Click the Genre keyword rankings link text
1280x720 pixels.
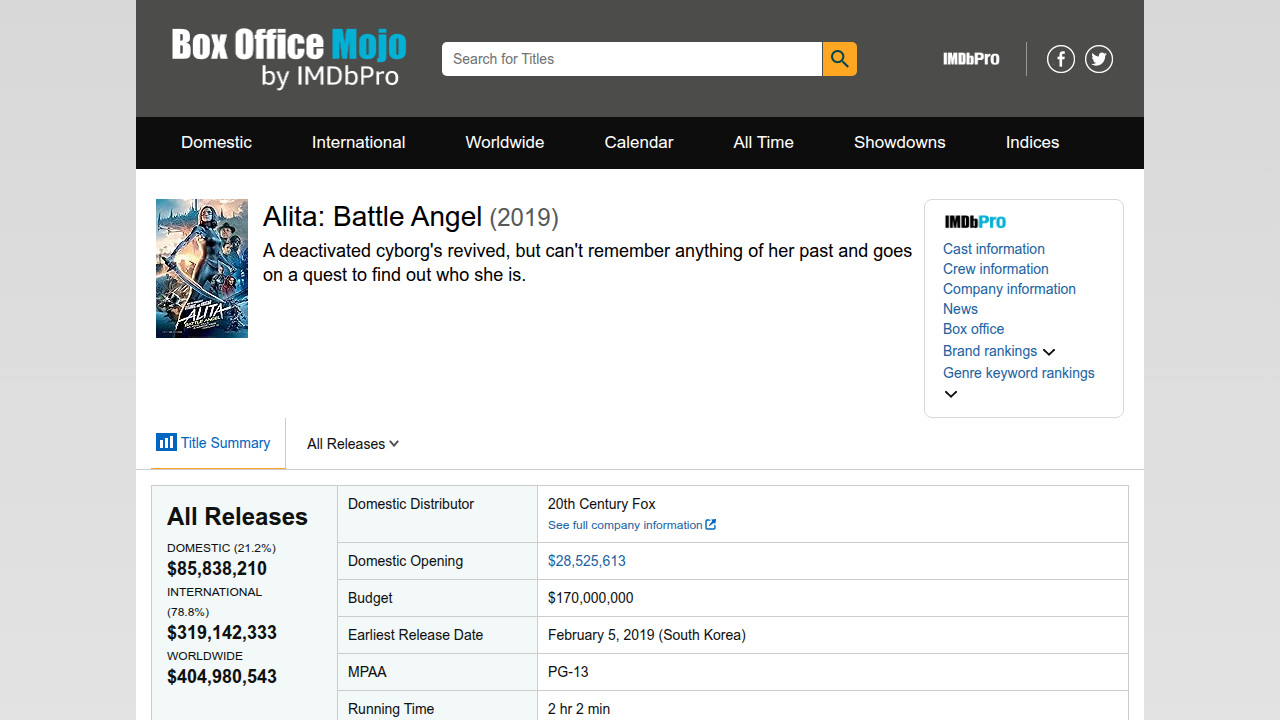coord(1019,373)
